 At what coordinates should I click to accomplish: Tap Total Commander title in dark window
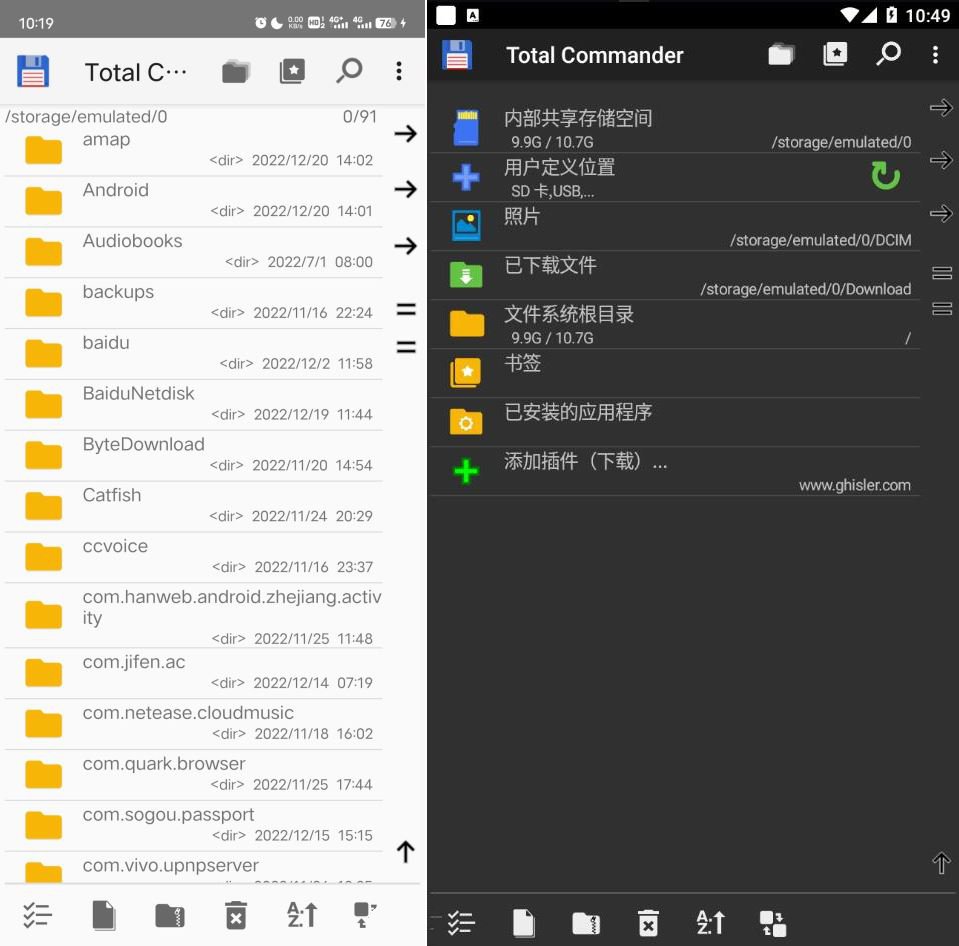coord(594,55)
